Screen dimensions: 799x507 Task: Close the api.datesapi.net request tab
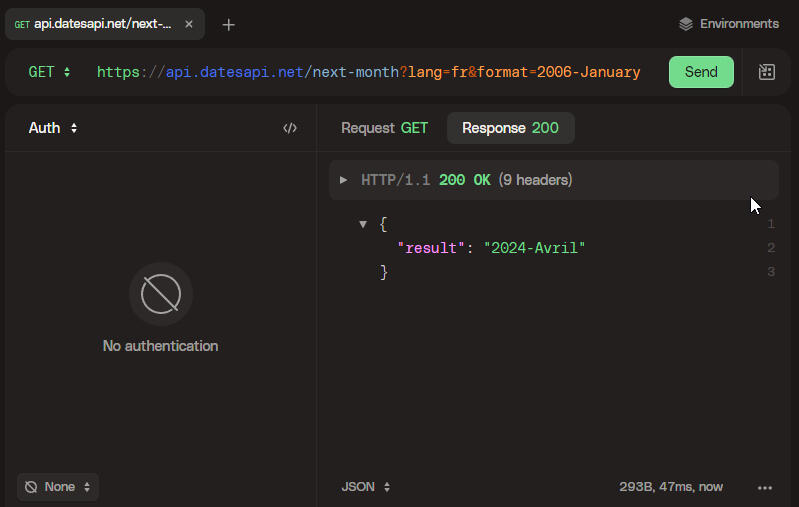(x=189, y=24)
